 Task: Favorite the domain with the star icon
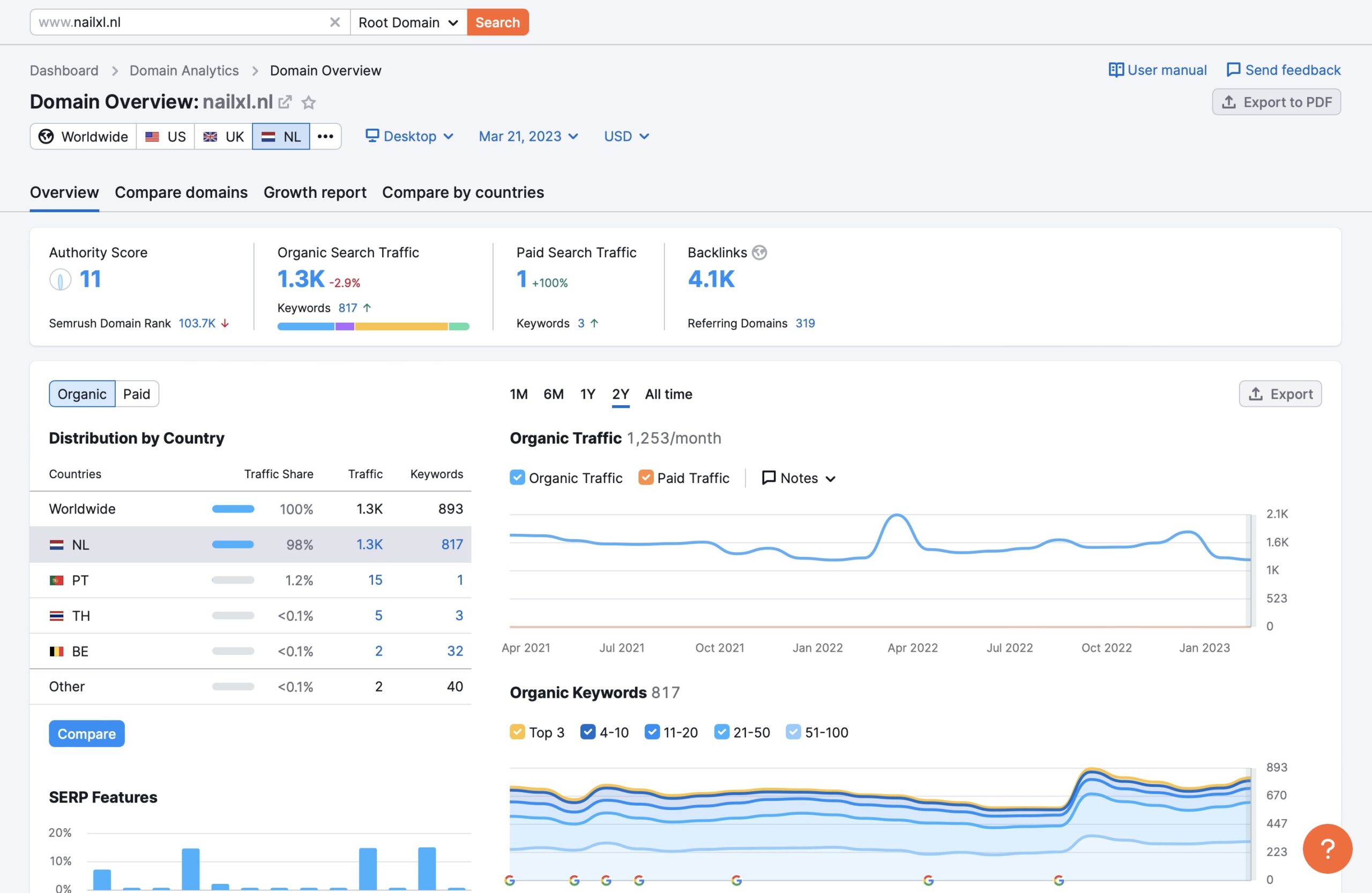(309, 102)
